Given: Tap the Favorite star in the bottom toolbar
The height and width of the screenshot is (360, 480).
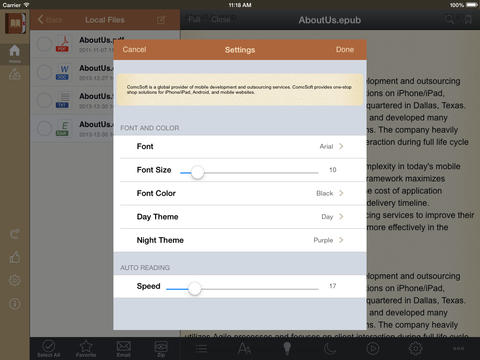Looking at the screenshot, I should point(86,349).
